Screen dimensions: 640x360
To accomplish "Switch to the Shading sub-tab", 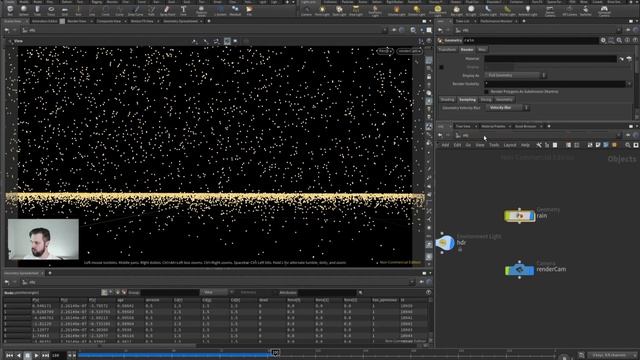I will tap(447, 100).
